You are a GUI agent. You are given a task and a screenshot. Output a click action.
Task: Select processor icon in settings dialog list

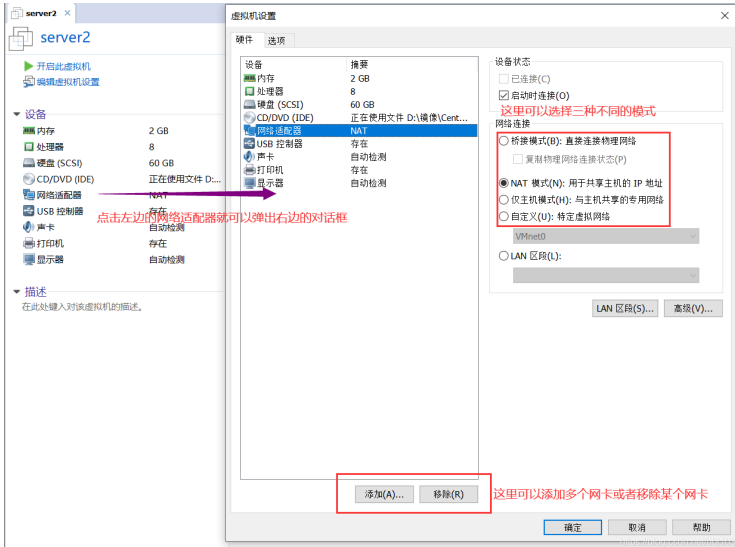249,91
